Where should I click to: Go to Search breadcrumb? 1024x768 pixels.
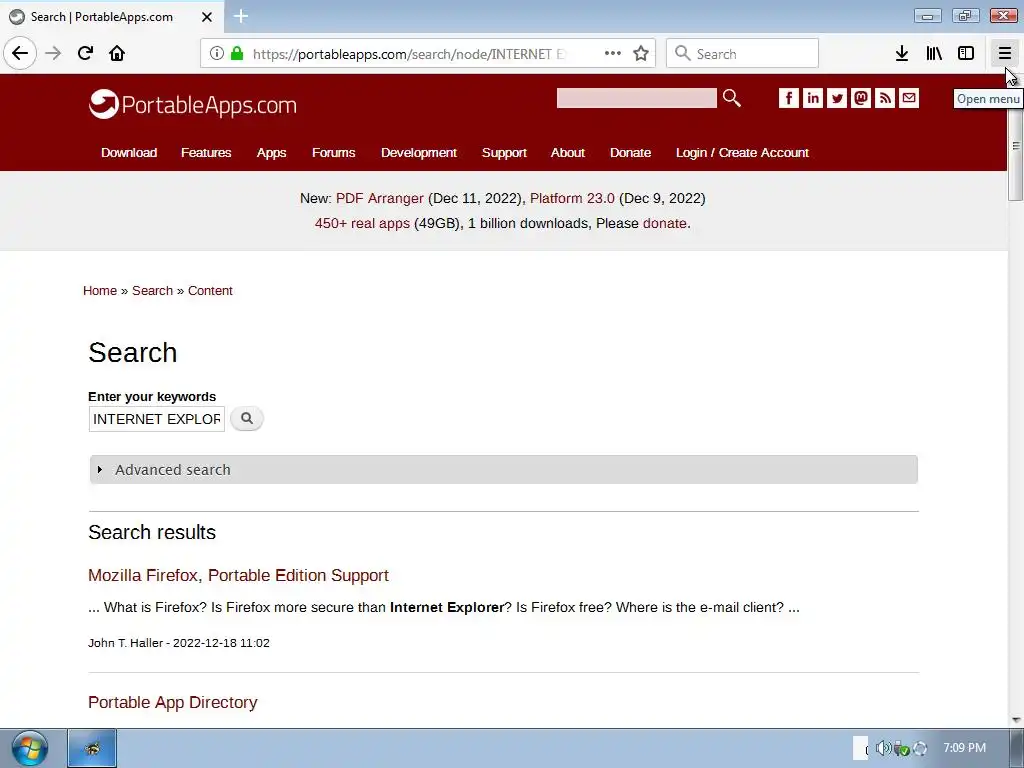point(152,291)
